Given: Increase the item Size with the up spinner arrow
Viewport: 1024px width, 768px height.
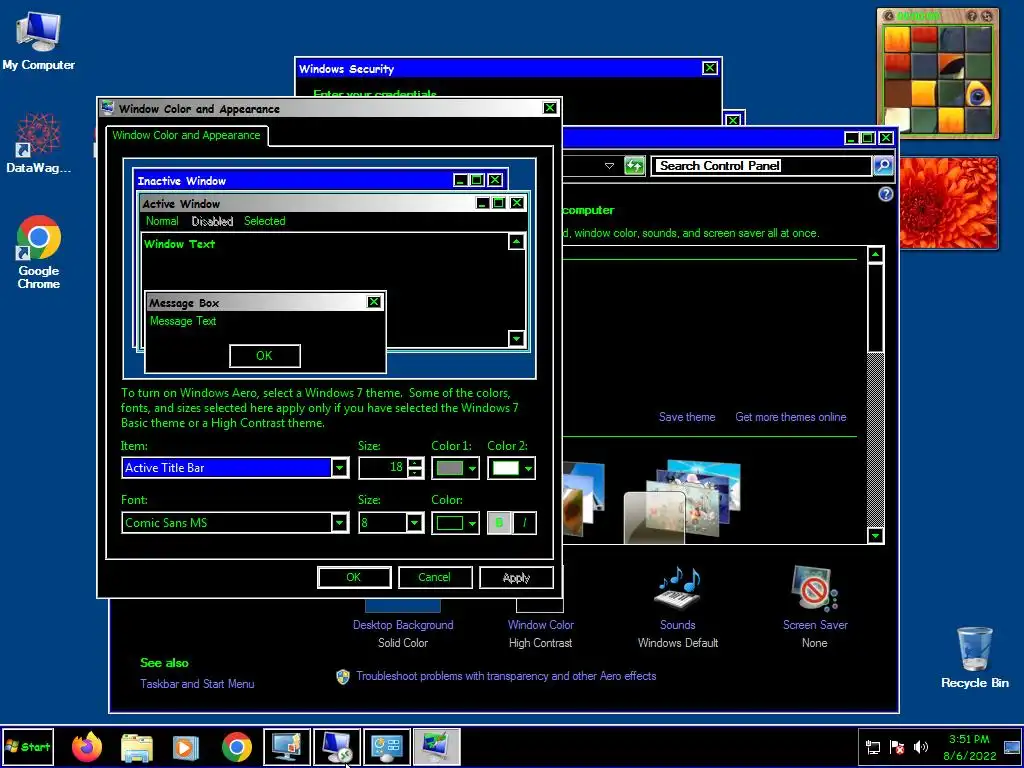Looking at the screenshot, I should click(415, 463).
